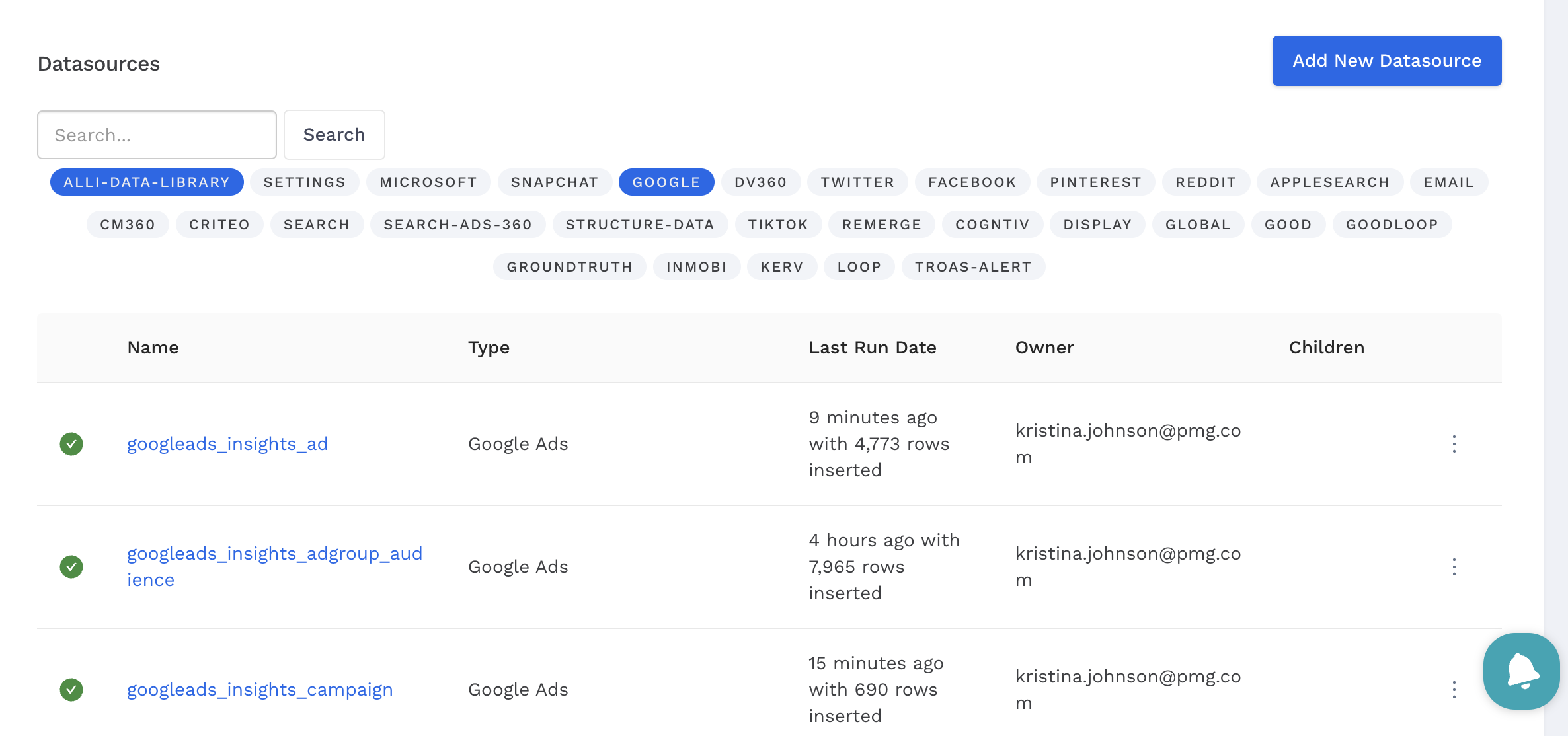Open the googleads_insights_campaign row options menu
Screen dimensions: 1568x736
pos(1454,690)
